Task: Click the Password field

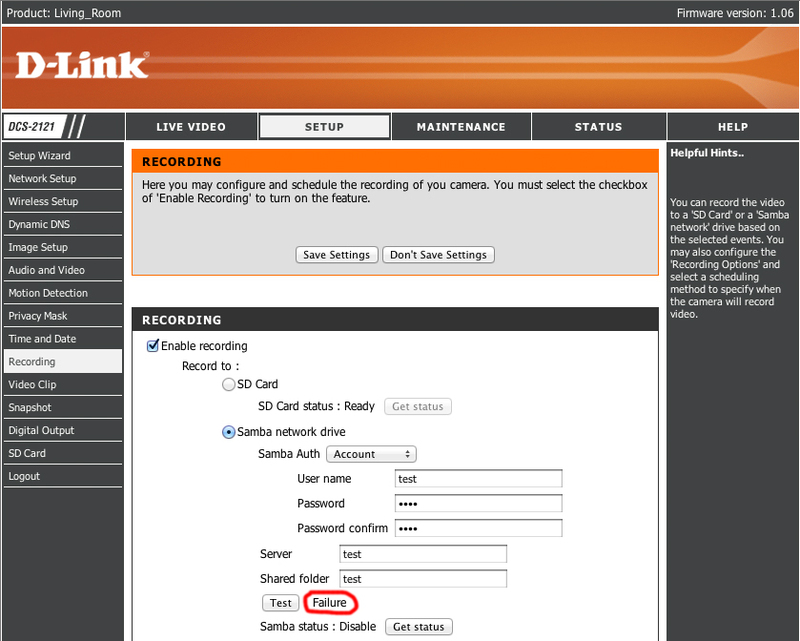Action: 479,503
